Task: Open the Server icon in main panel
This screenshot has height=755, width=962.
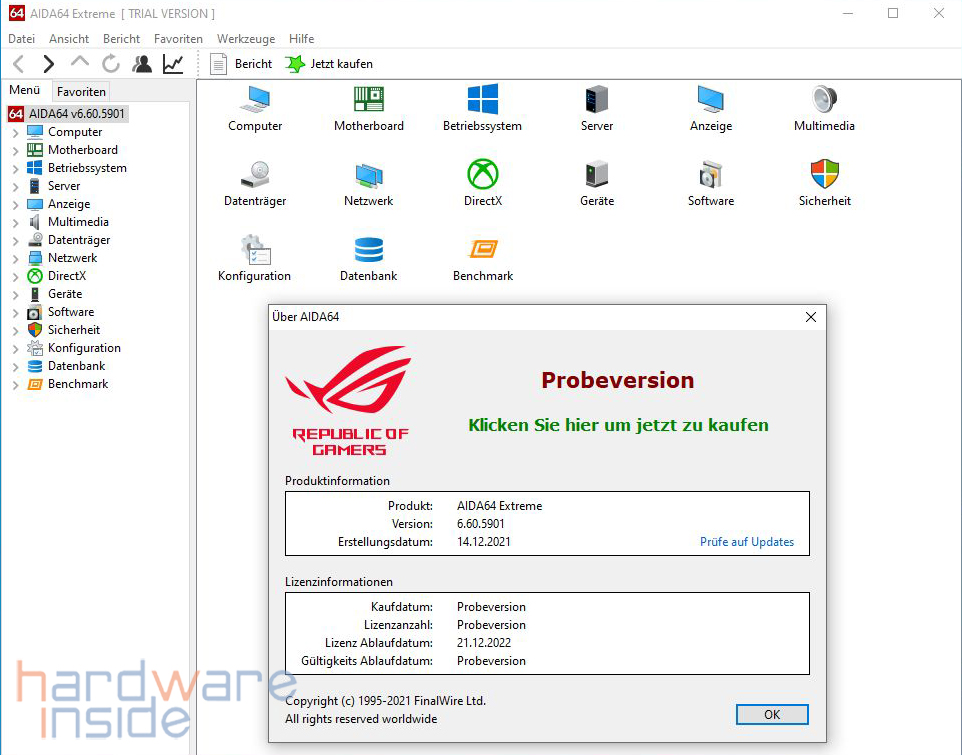Action: point(596,109)
